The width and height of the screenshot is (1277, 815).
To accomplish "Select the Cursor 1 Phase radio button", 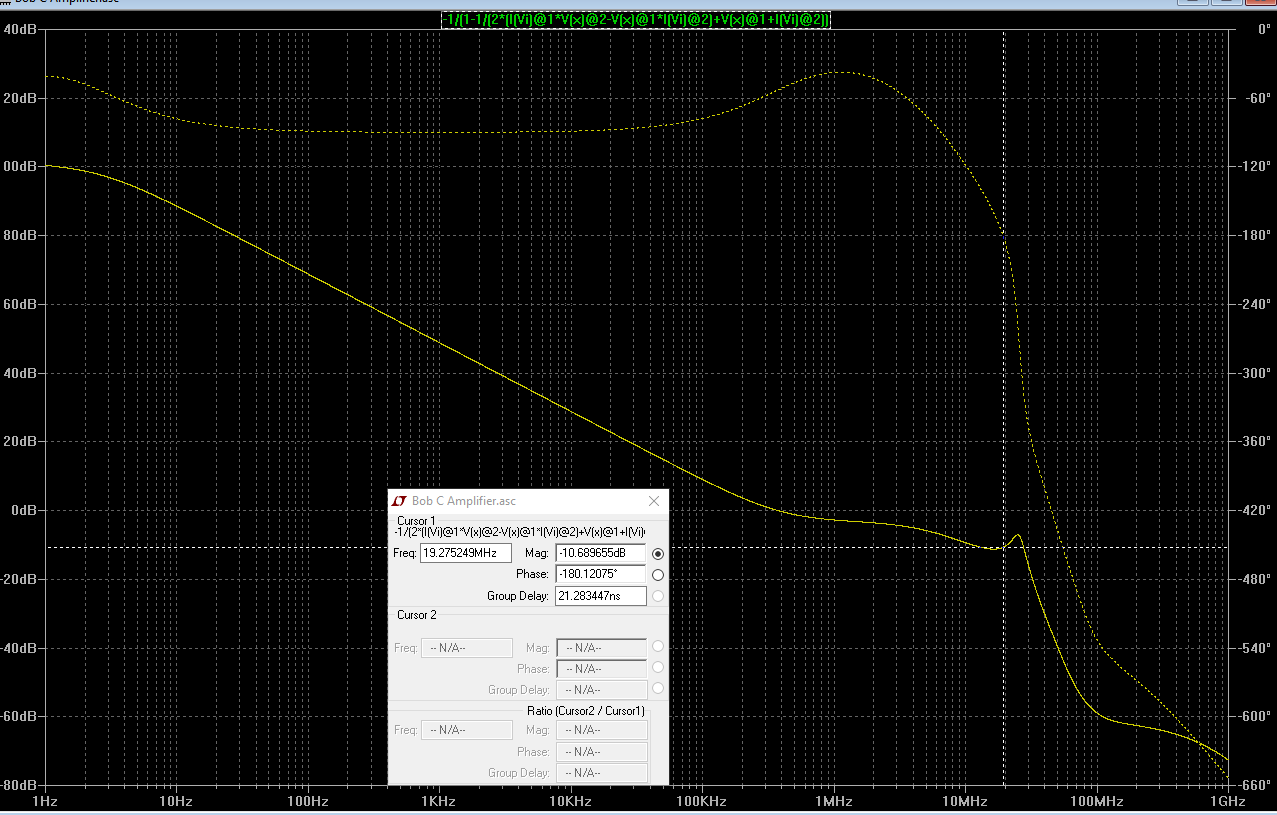I will pyautogui.click(x=658, y=575).
